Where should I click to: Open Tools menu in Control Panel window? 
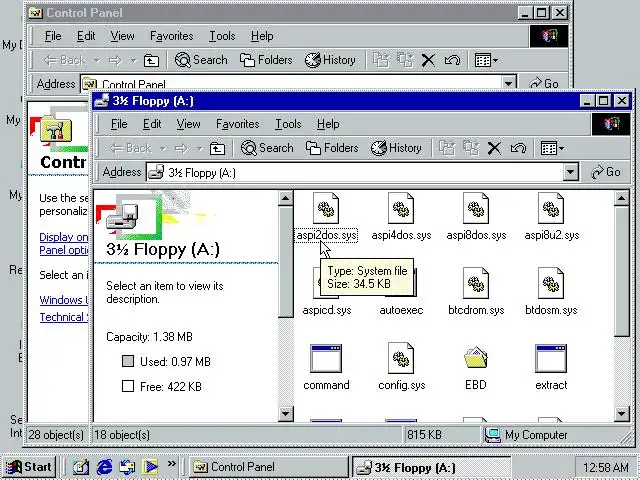(222, 36)
